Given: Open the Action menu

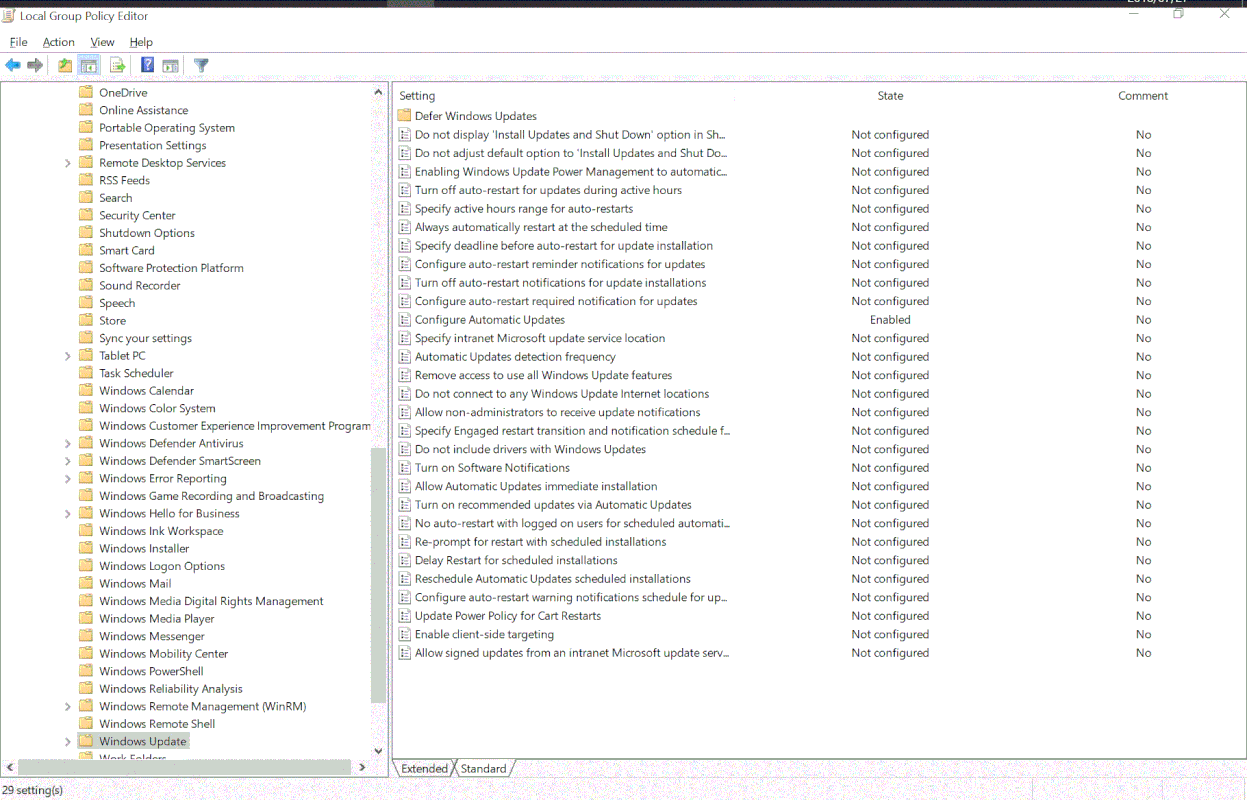Looking at the screenshot, I should [x=59, y=42].
